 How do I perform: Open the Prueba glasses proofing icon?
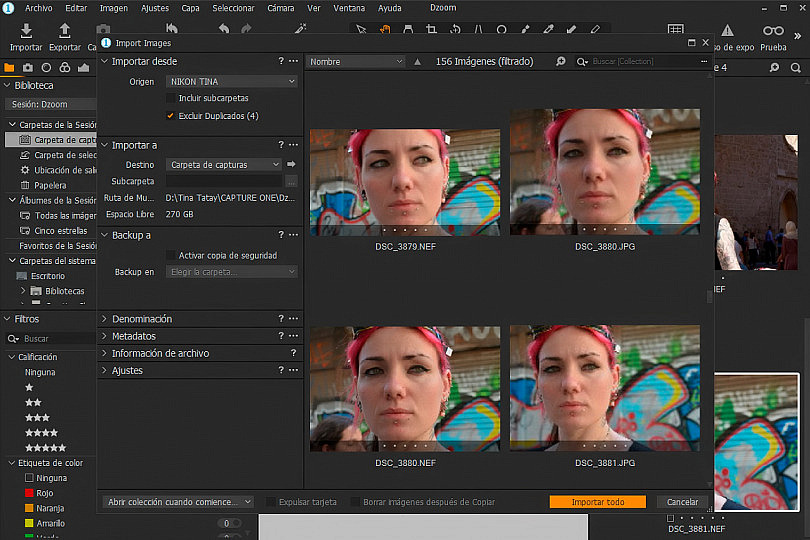point(773,31)
